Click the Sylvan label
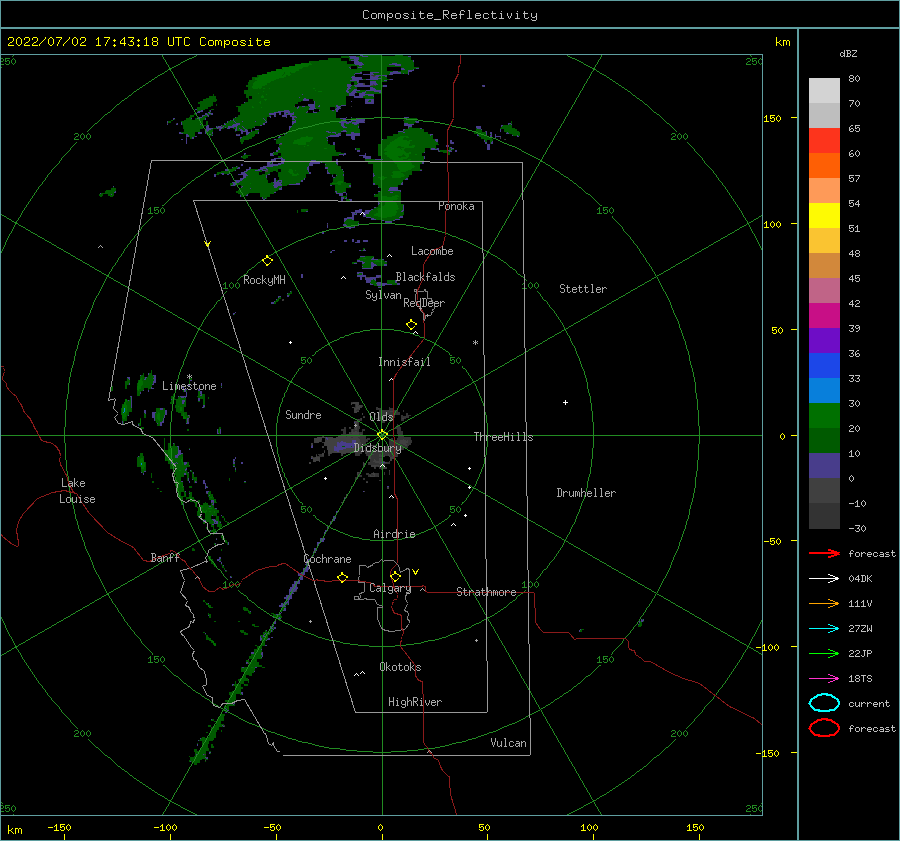The width and height of the screenshot is (900, 841). pyautogui.click(x=383, y=295)
